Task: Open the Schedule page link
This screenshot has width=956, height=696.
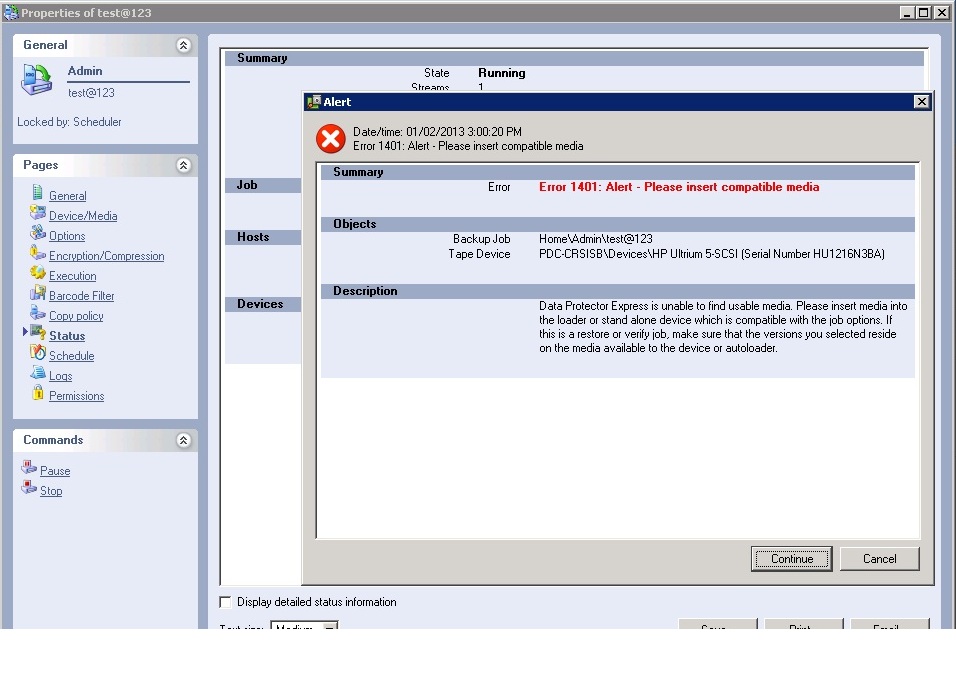Action: coord(71,357)
